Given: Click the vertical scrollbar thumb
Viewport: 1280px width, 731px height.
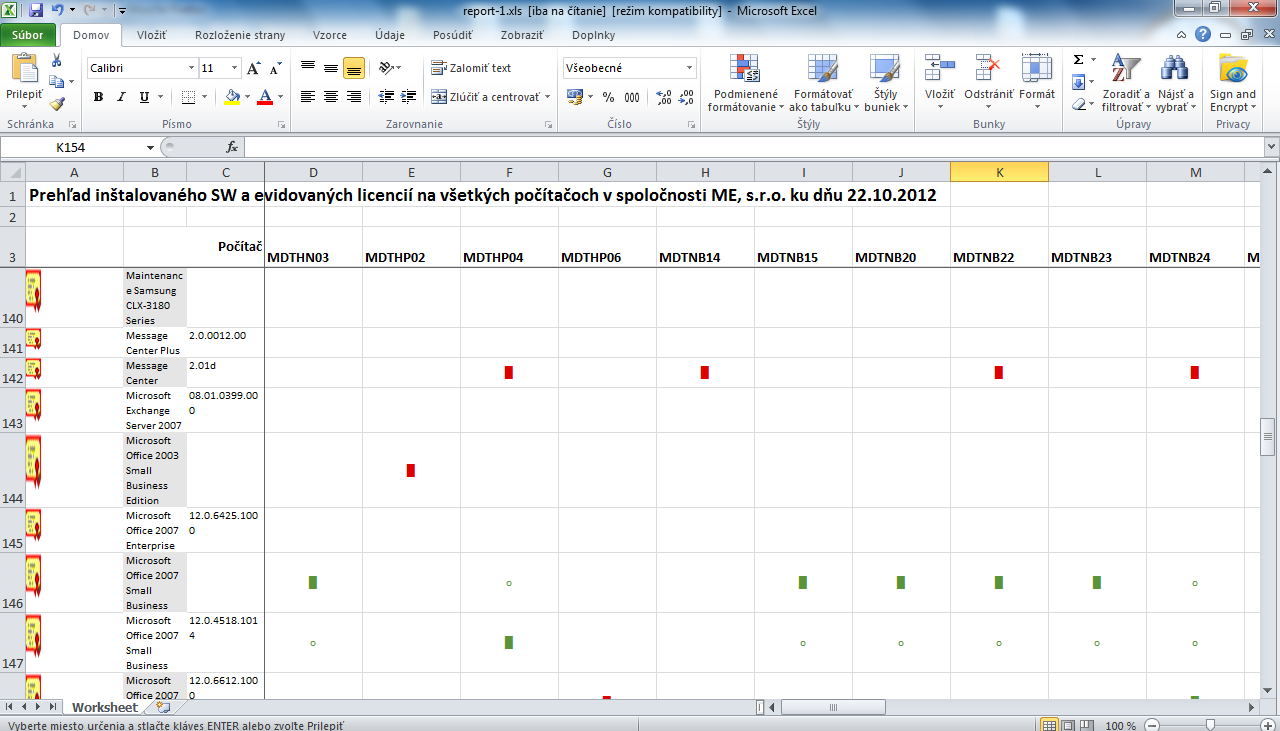Looking at the screenshot, I should [1269, 437].
